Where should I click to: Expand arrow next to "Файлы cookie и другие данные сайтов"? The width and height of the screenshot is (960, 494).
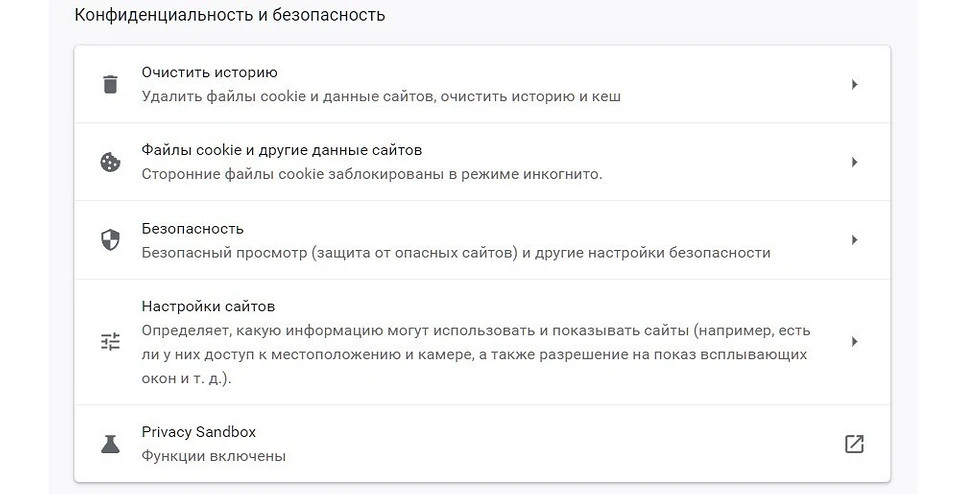pos(854,162)
